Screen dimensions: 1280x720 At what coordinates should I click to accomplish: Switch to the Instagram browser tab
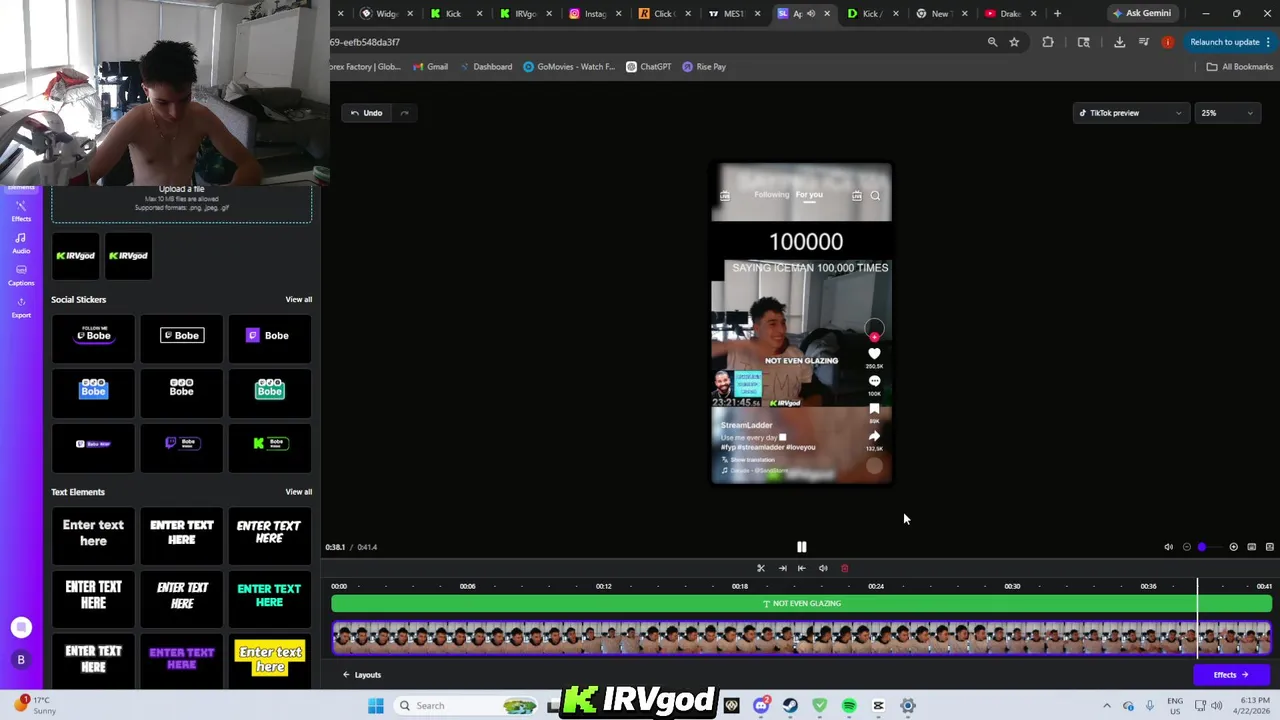tap(595, 14)
